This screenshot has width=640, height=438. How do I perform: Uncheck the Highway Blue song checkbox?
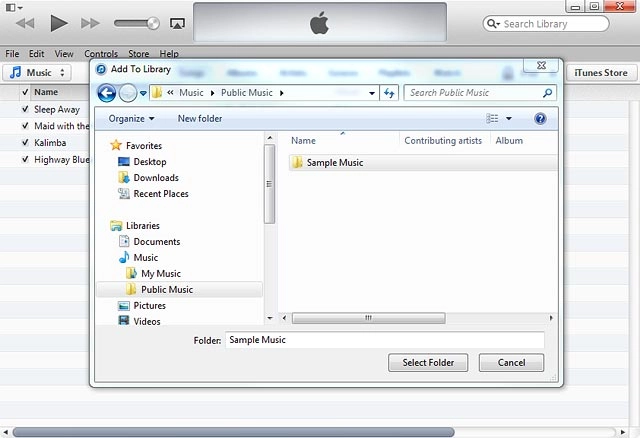pyautogui.click(x=25, y=159)
